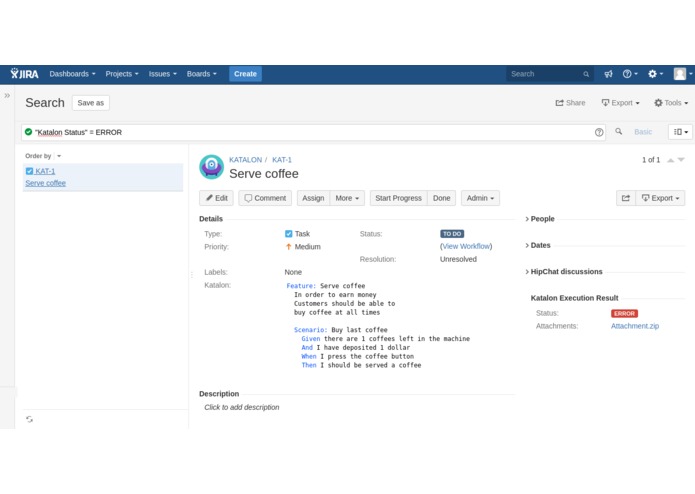Open the KAT-1 breadcrumb link
Image resolution: width=695 pixels, height=494 pixels.
(282, 159)
